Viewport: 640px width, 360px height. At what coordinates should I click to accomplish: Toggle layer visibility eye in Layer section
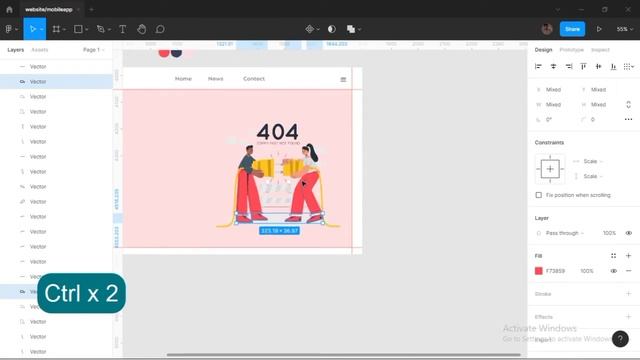[x=628, y=233]
